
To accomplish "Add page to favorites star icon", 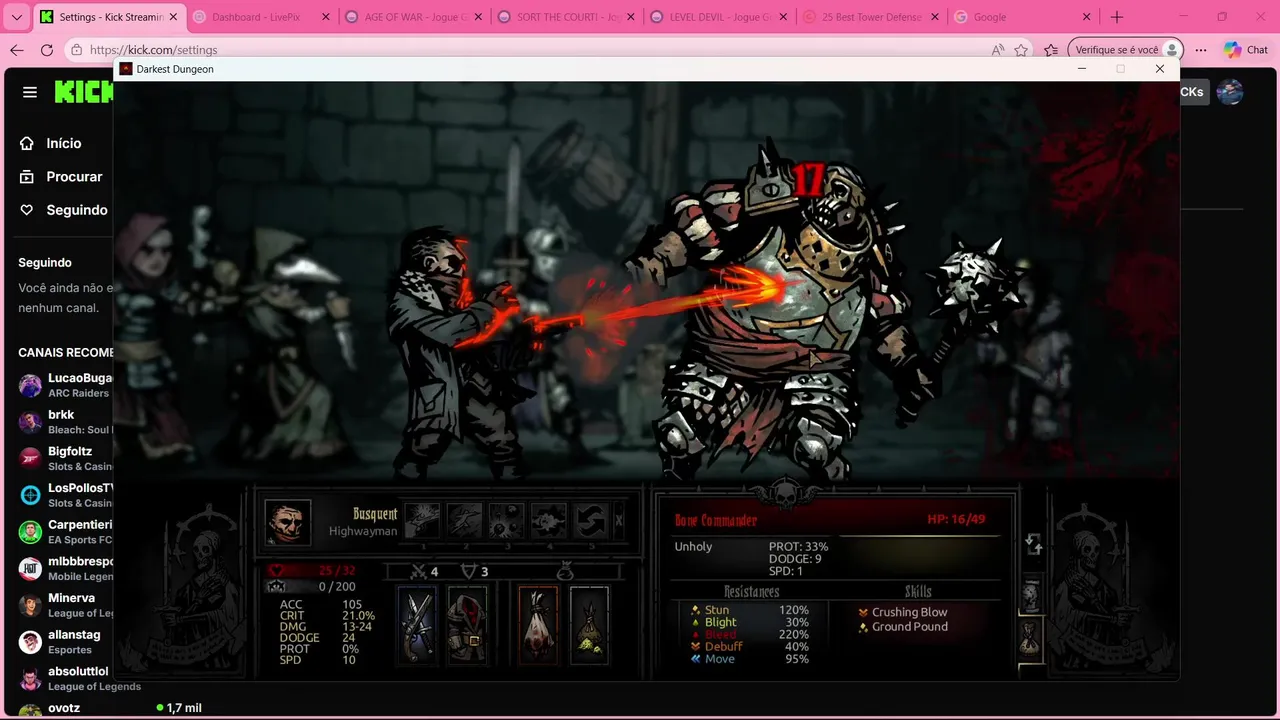I will click(1021, 50).
